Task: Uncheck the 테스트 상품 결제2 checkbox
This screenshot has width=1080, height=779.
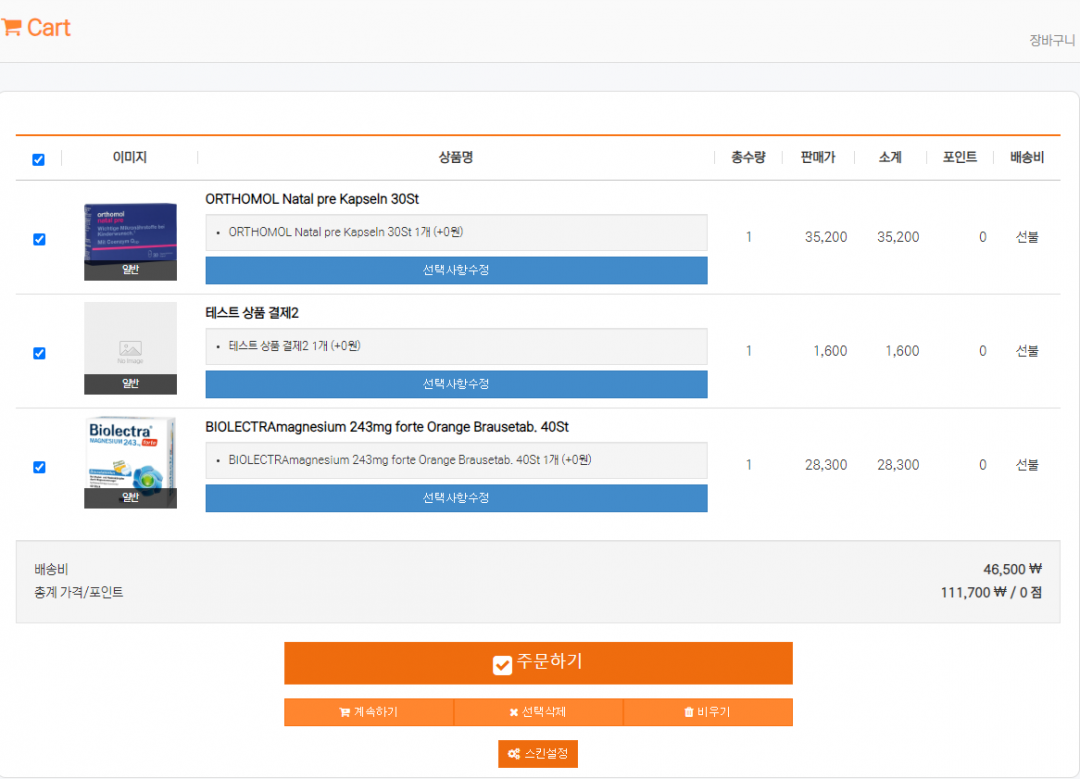Action: (x=39, y=353)
